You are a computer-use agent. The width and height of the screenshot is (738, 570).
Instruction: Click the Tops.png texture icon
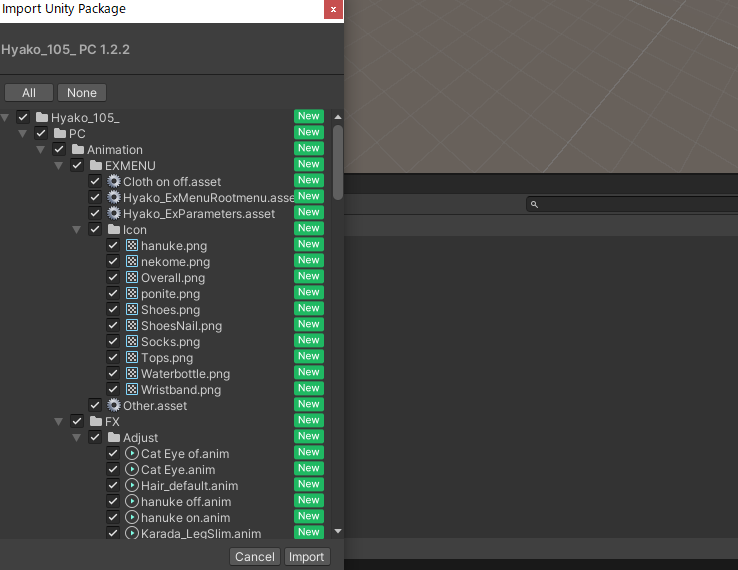click(132, 357)
